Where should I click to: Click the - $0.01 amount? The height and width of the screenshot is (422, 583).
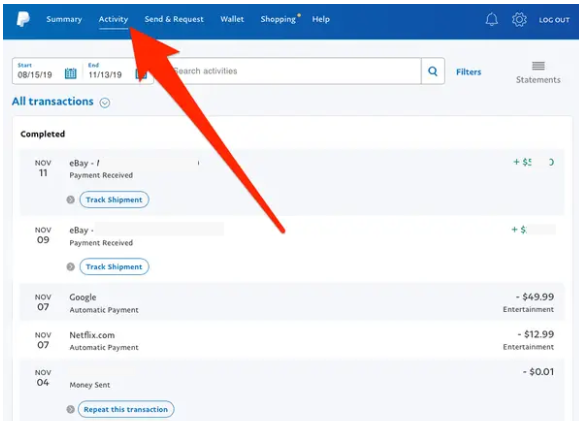(x=538, y=372)
